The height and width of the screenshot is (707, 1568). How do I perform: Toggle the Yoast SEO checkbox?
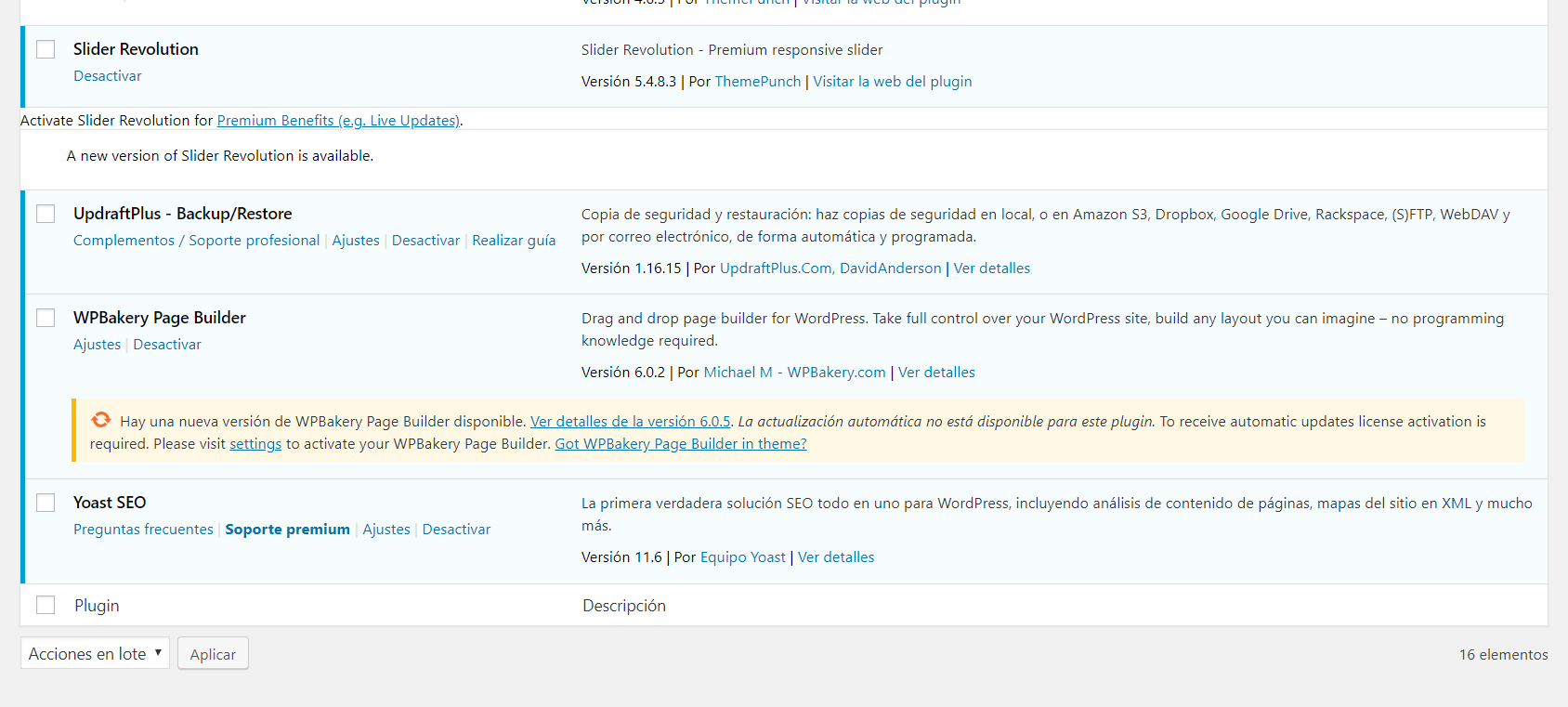tap(46, 503)
